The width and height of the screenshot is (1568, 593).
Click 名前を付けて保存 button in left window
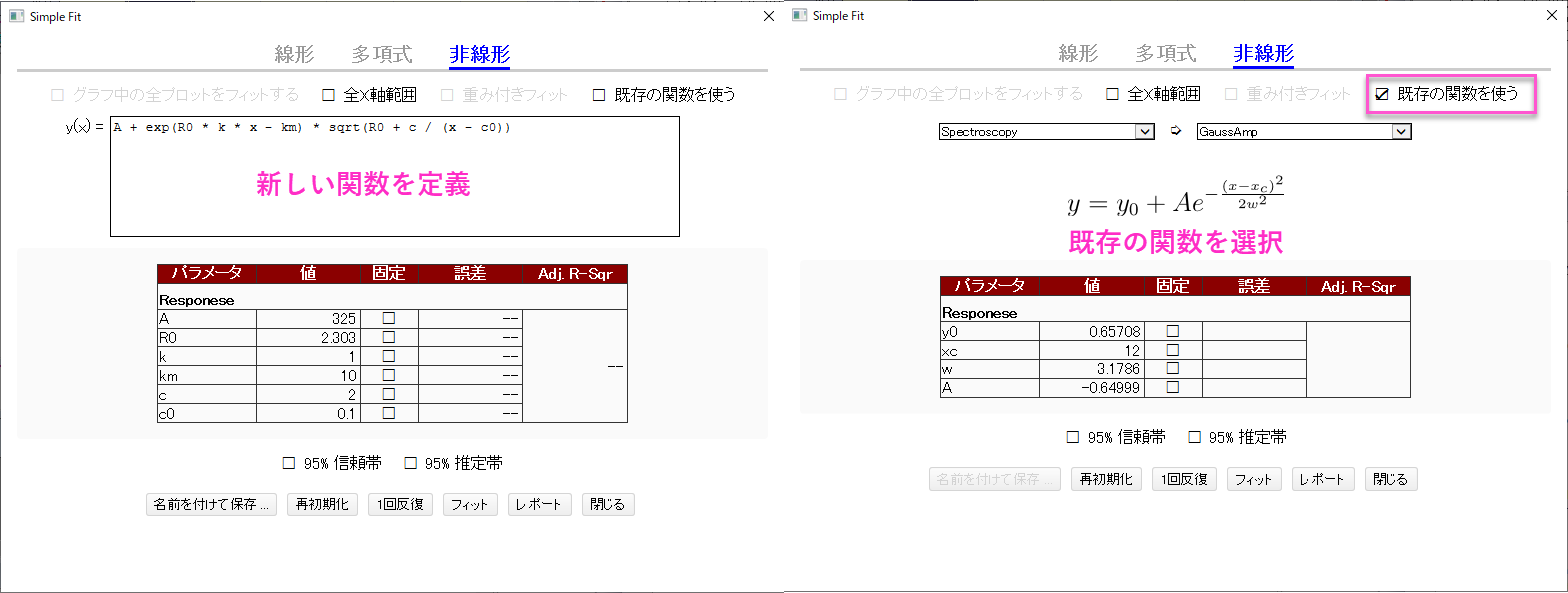211,504
